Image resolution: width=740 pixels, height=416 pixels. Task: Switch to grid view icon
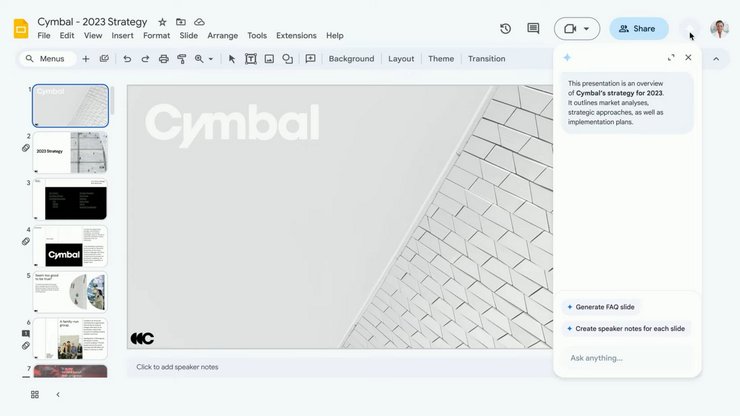(x=35, y=395)
